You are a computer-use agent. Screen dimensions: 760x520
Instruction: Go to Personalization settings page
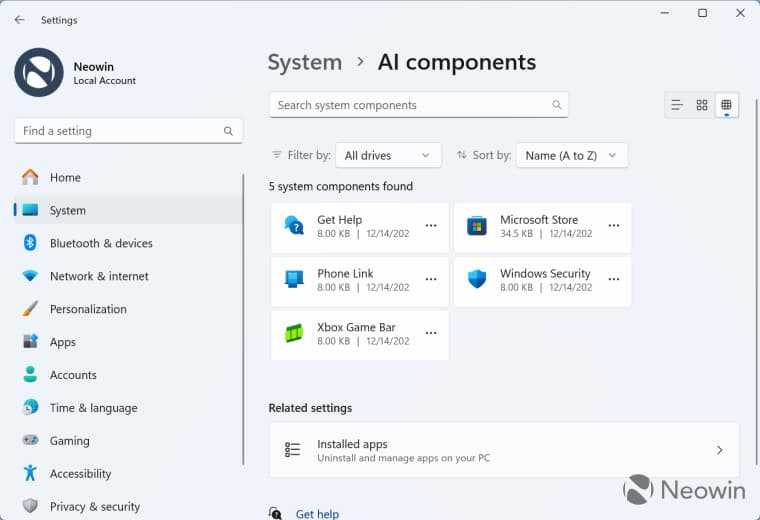(88, 309)
